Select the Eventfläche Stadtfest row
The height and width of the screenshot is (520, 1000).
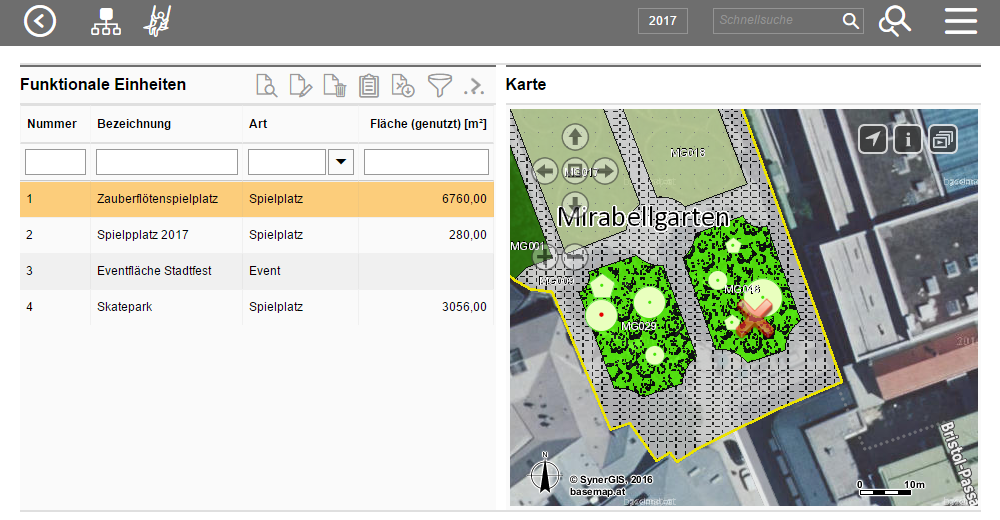click(x=257, y=271)
